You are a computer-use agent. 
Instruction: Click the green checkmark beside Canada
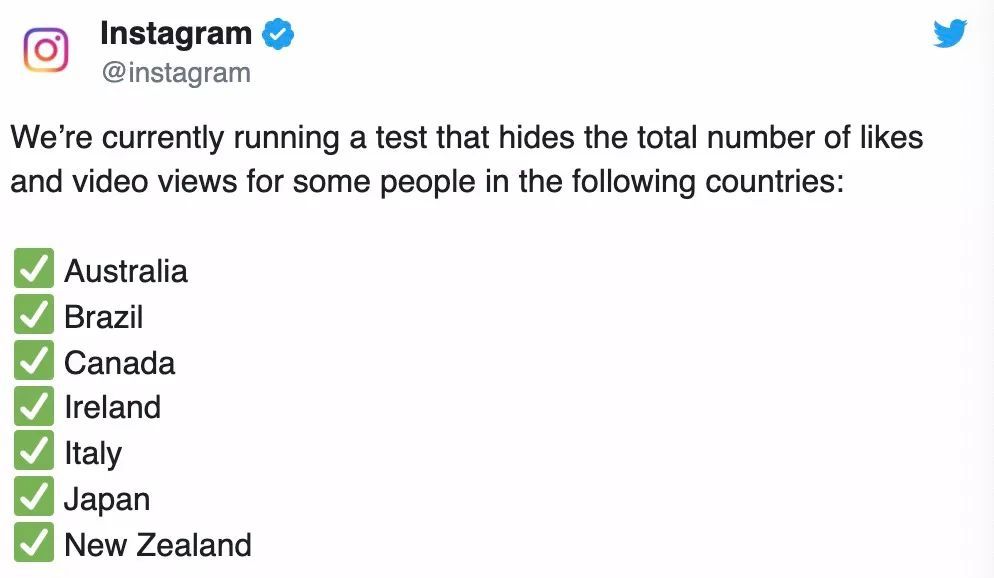click(33, 360)
